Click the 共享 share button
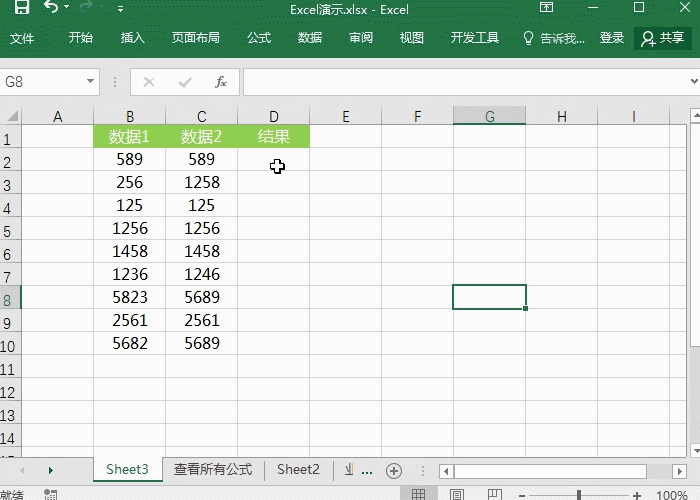 click(x=662, y=38)
